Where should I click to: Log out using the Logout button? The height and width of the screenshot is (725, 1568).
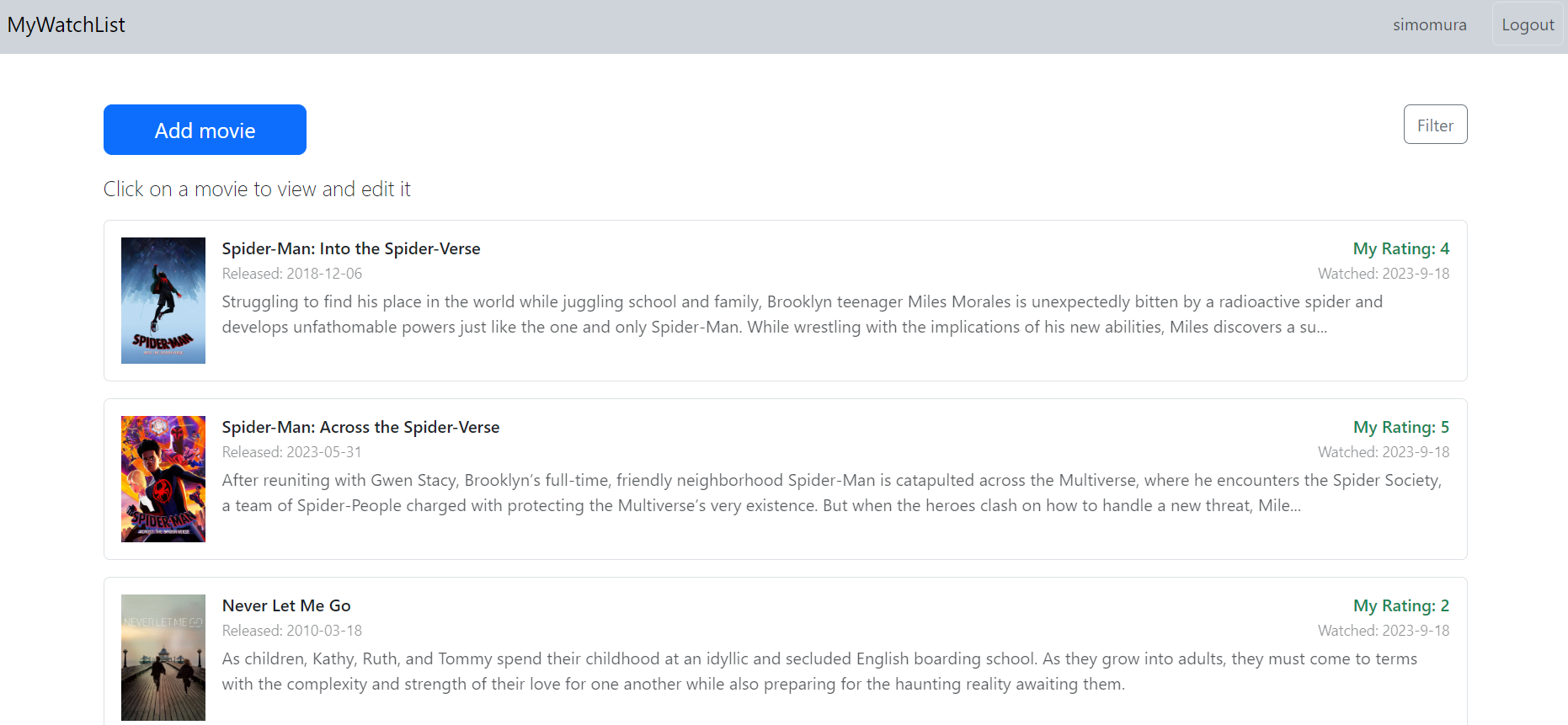pyautogui.click(x=1528, y=24)
